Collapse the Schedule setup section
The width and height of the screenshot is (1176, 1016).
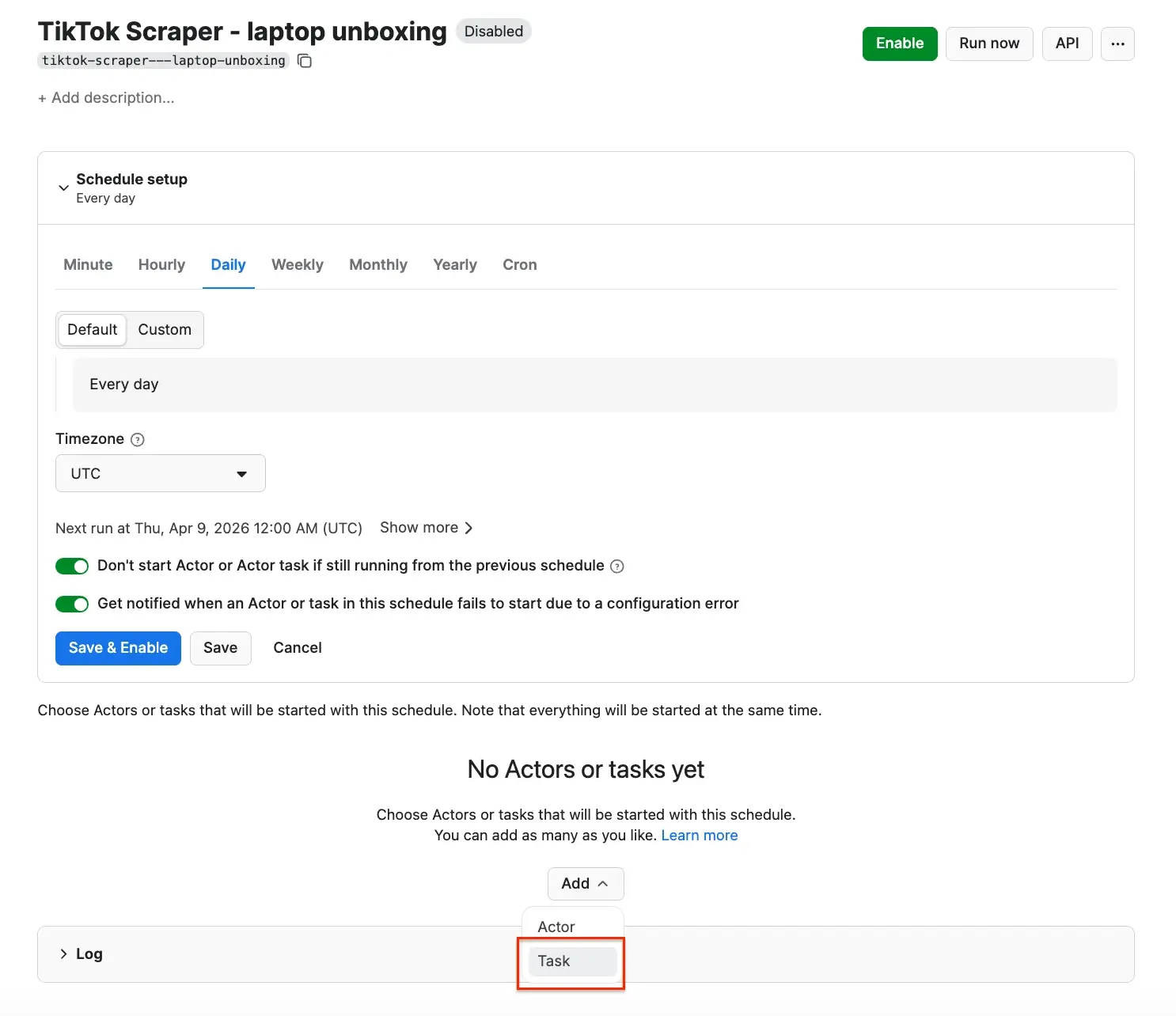(x=63, y=188)
